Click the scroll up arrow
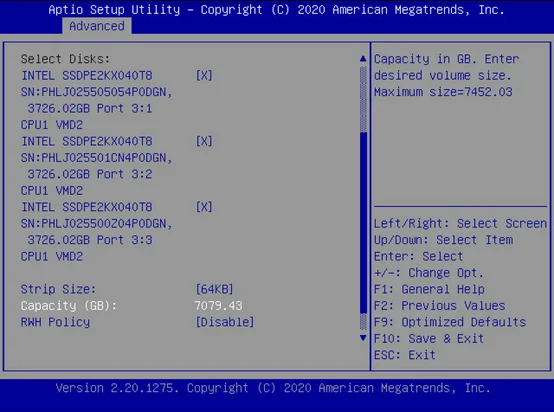Screen dimensions: 554x412 363,59
